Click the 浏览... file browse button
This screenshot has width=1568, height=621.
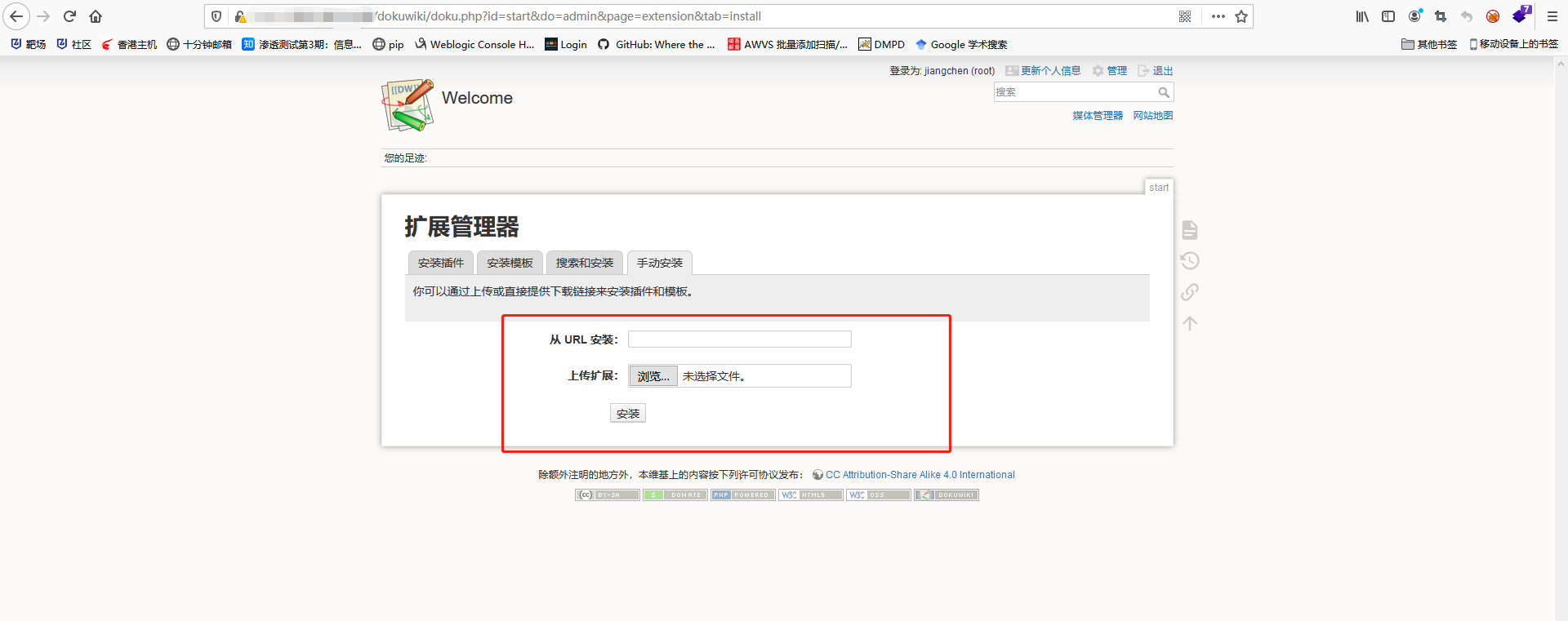point(653,376)
